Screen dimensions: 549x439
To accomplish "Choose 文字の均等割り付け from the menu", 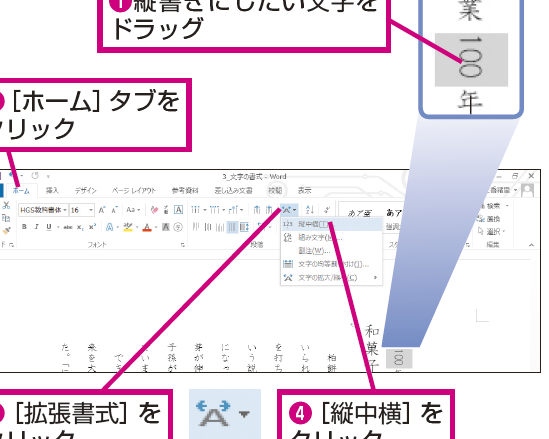I will [x=331, y=264].
